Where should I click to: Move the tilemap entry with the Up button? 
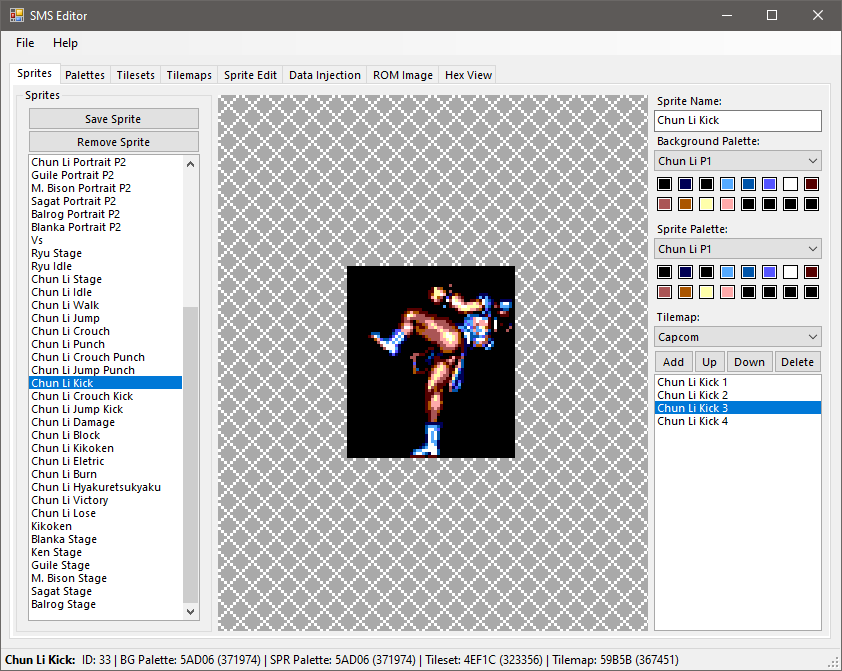[x=709, y=362]
